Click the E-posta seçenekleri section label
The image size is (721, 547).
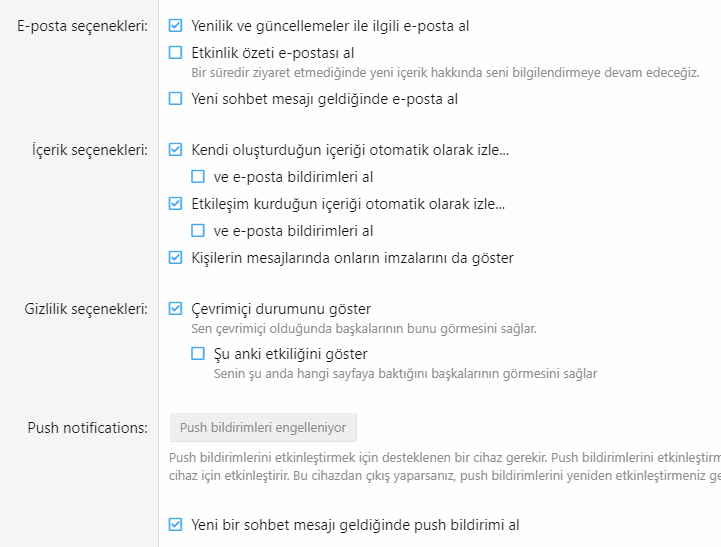click(x=82, y=26)
